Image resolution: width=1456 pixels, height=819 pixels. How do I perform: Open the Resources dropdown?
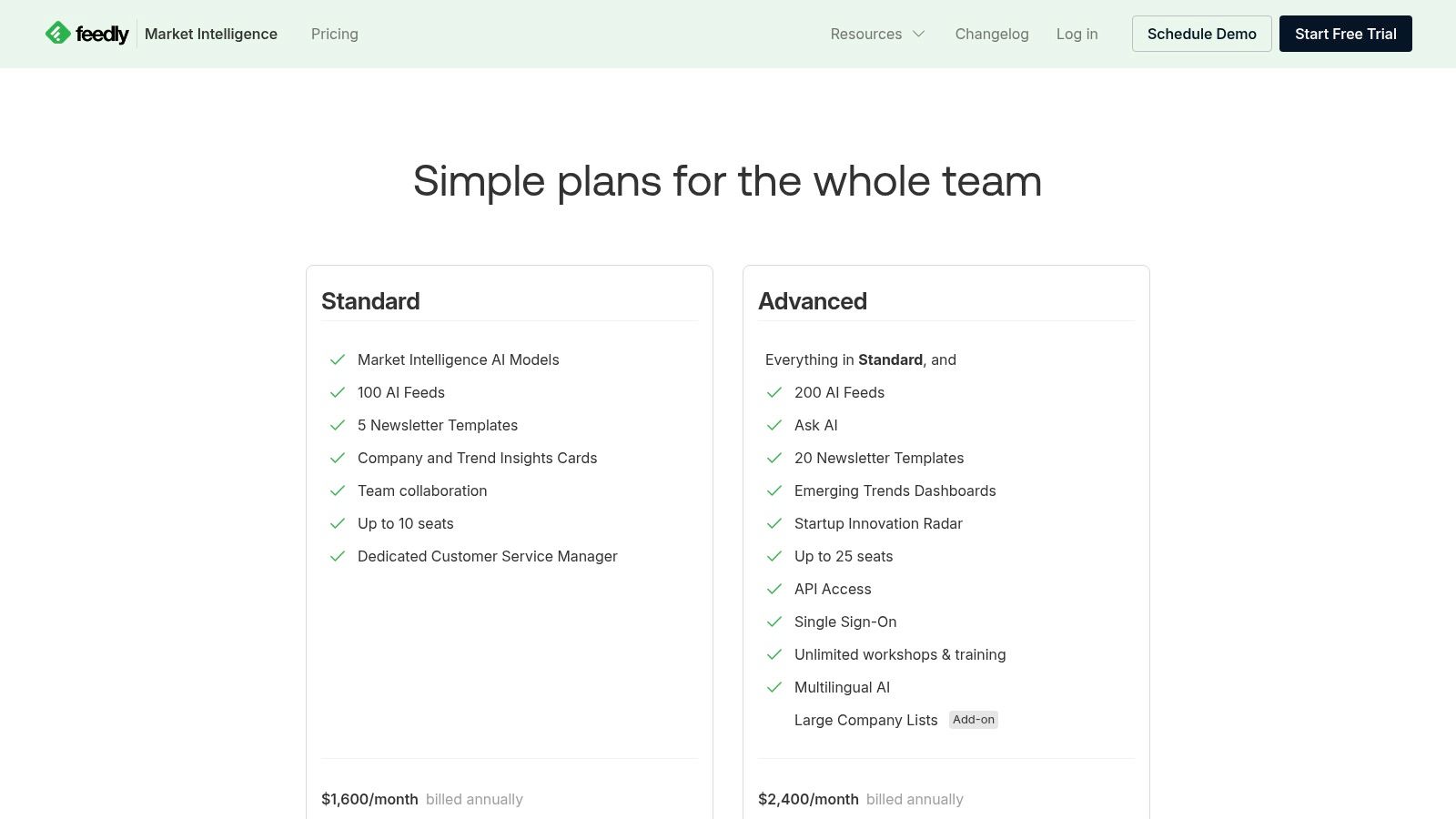[x=865, y=34]
